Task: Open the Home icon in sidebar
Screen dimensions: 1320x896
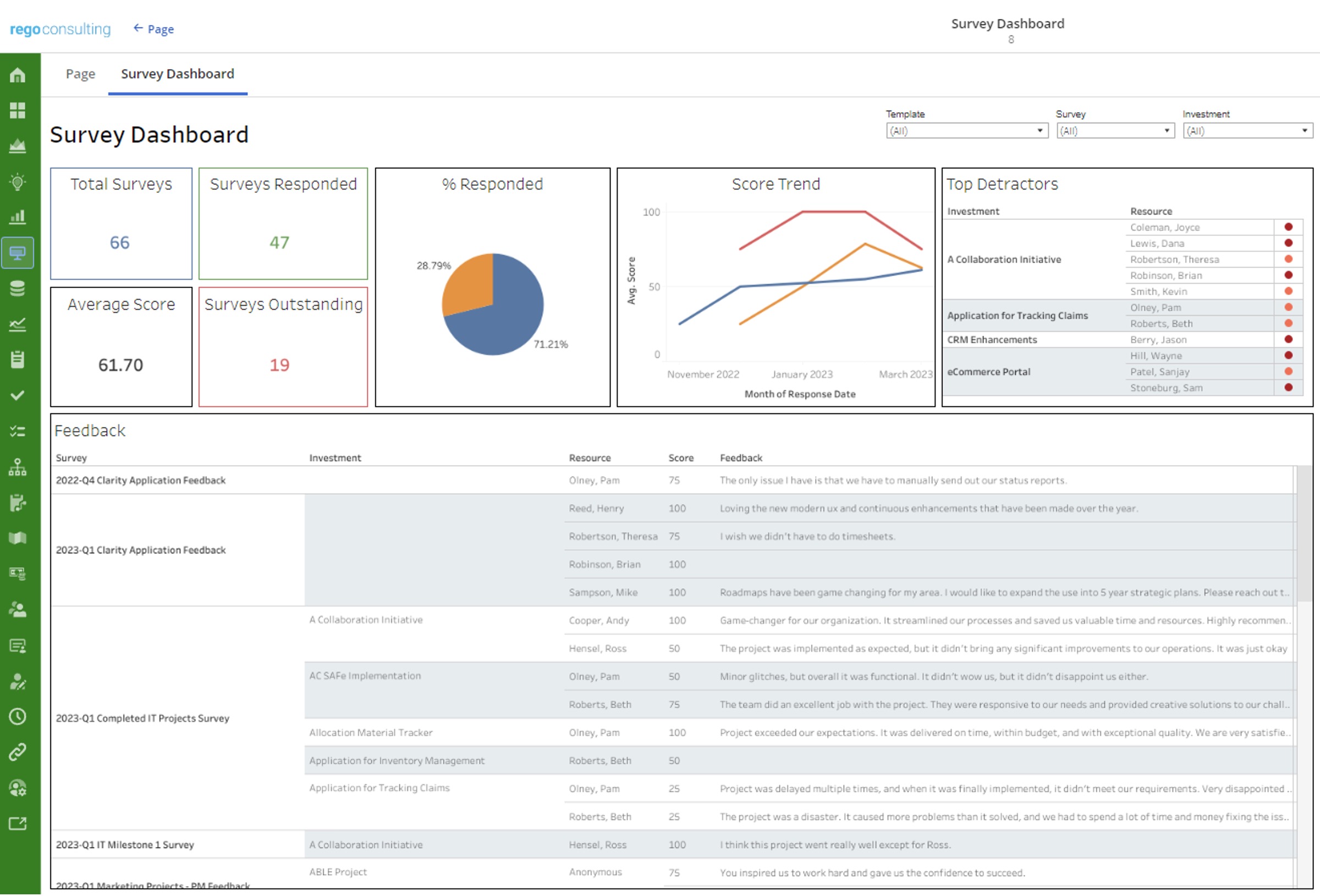Action: pos(18,75)
